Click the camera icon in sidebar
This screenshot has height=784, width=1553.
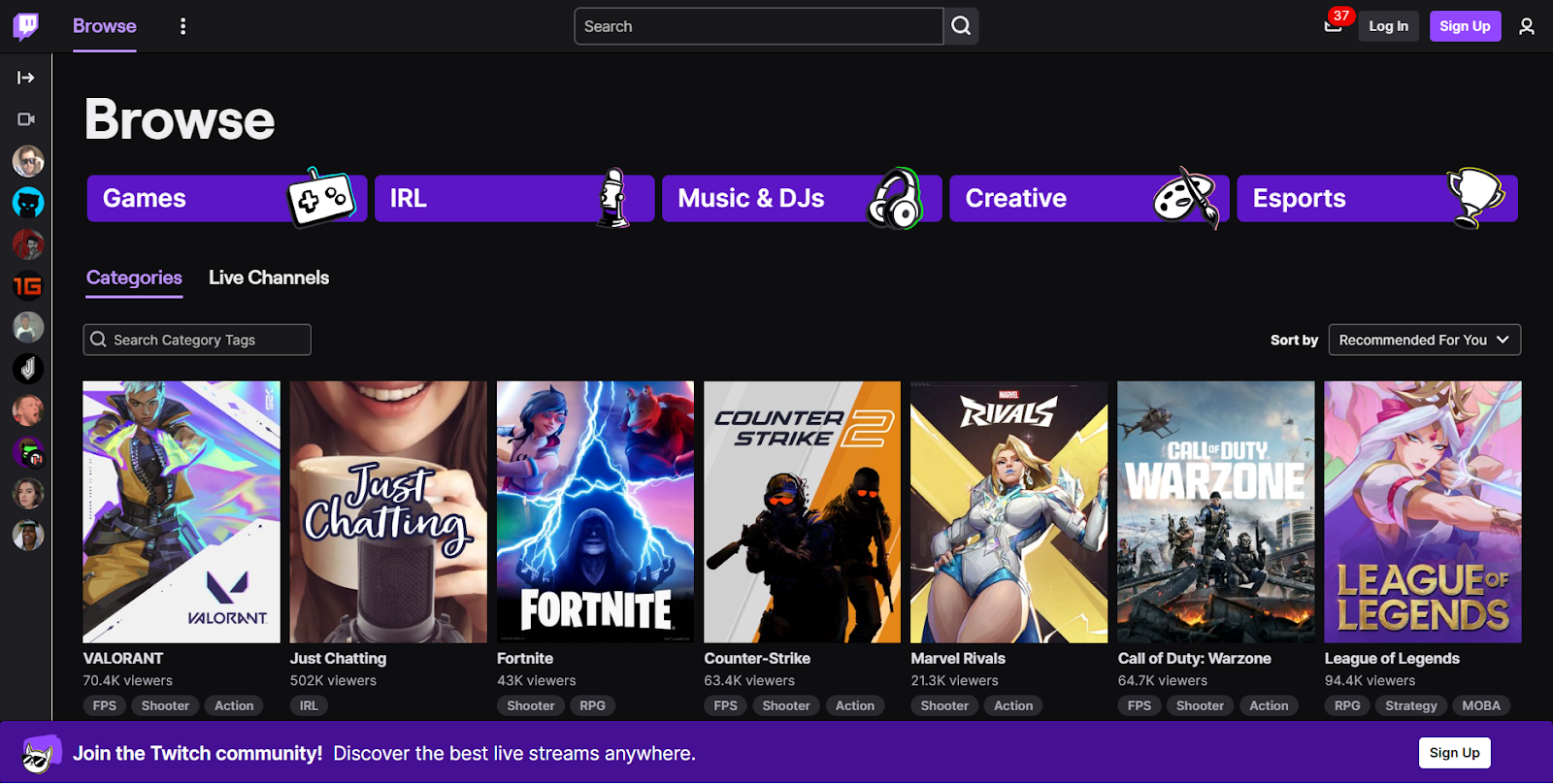coord(26,119)
